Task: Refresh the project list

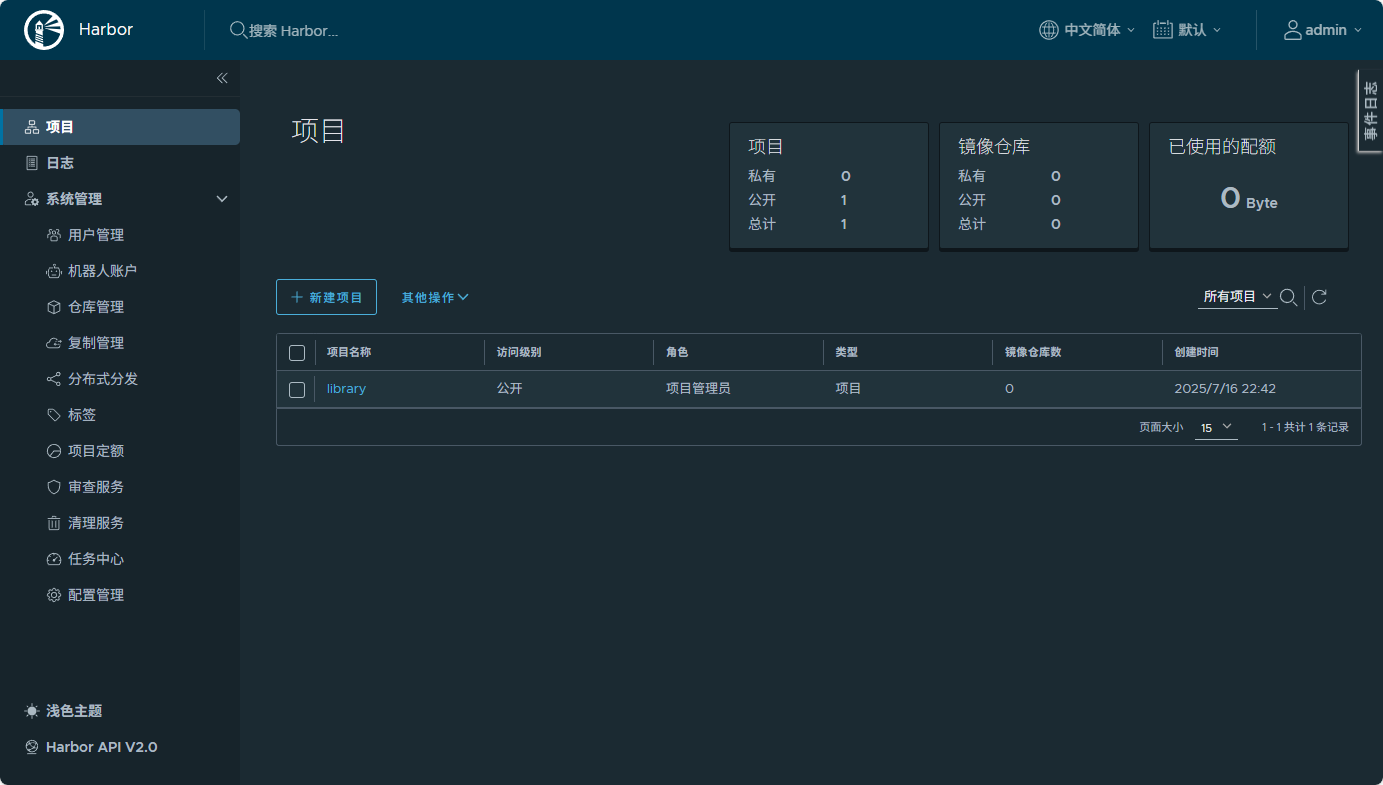Action: point(1319,297)
